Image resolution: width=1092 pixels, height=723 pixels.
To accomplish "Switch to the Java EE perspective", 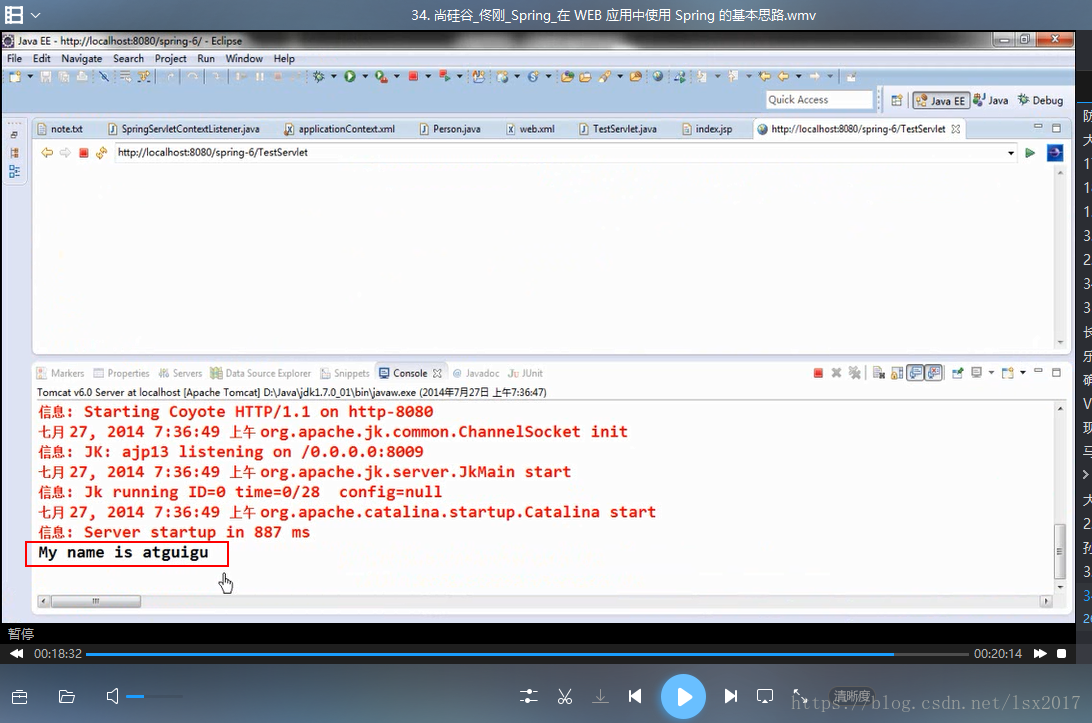I will pos(941,100).
